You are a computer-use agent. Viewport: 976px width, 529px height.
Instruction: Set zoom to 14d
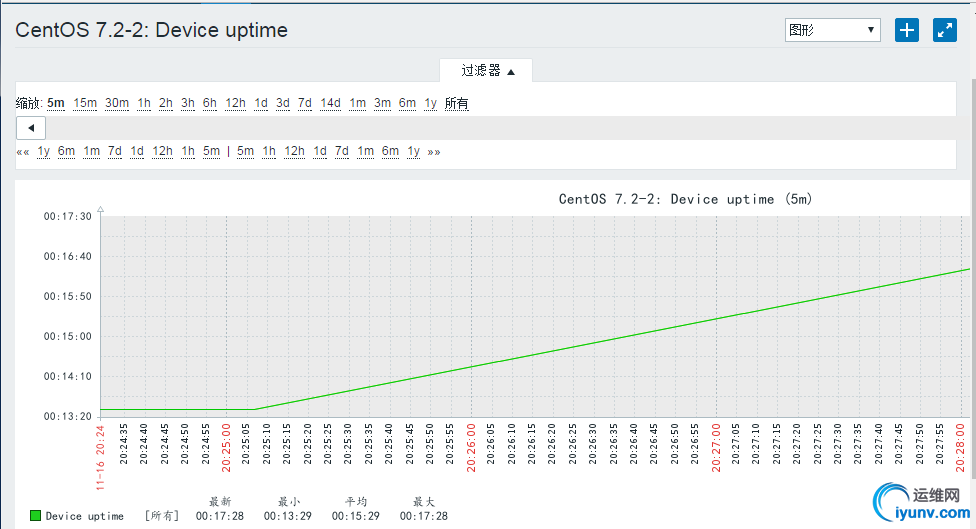(x=331, y=103)
